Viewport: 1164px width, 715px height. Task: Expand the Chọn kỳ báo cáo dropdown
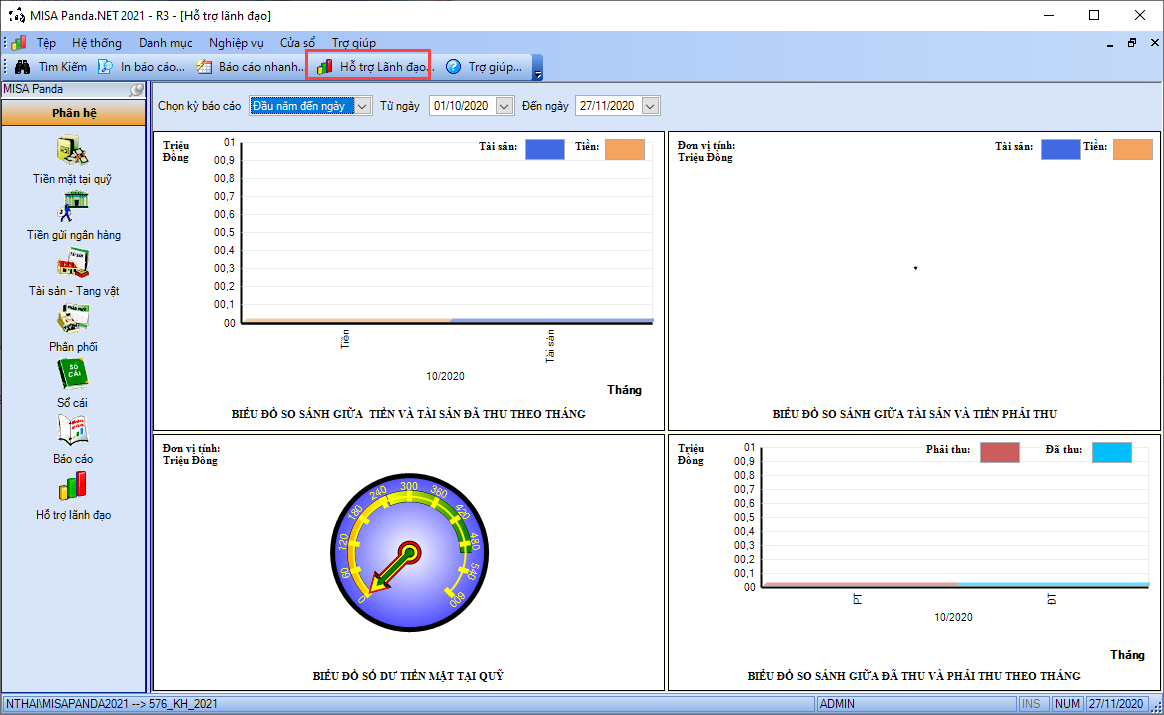pos(362,106)
